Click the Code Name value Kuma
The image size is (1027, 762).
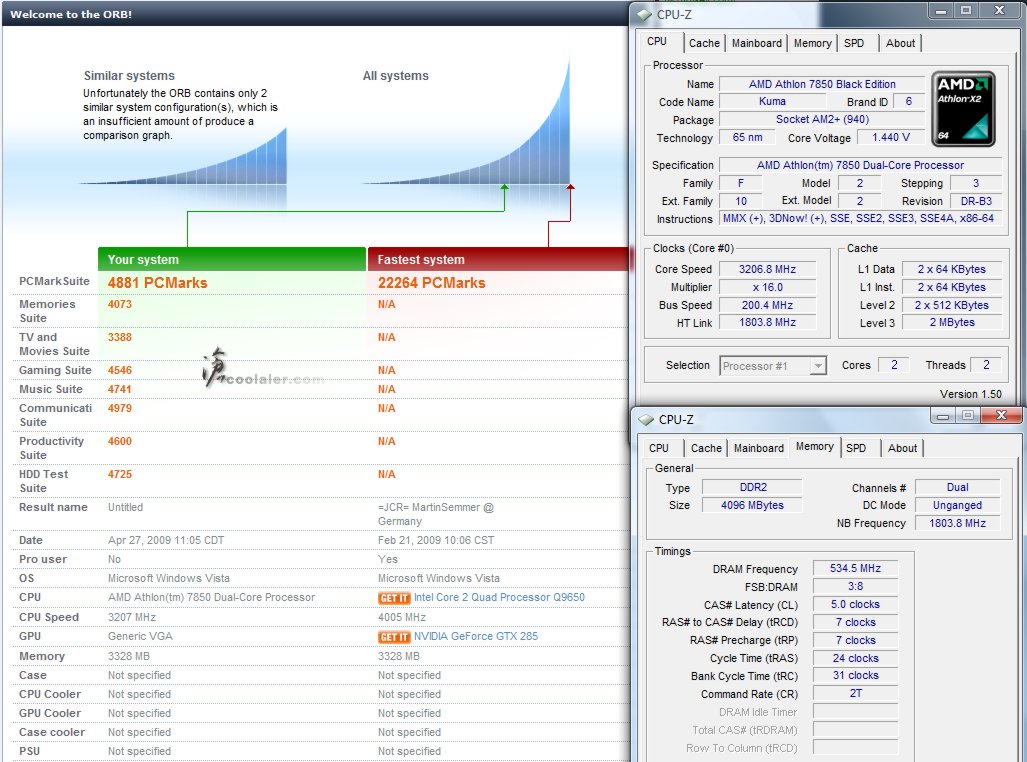772,102
